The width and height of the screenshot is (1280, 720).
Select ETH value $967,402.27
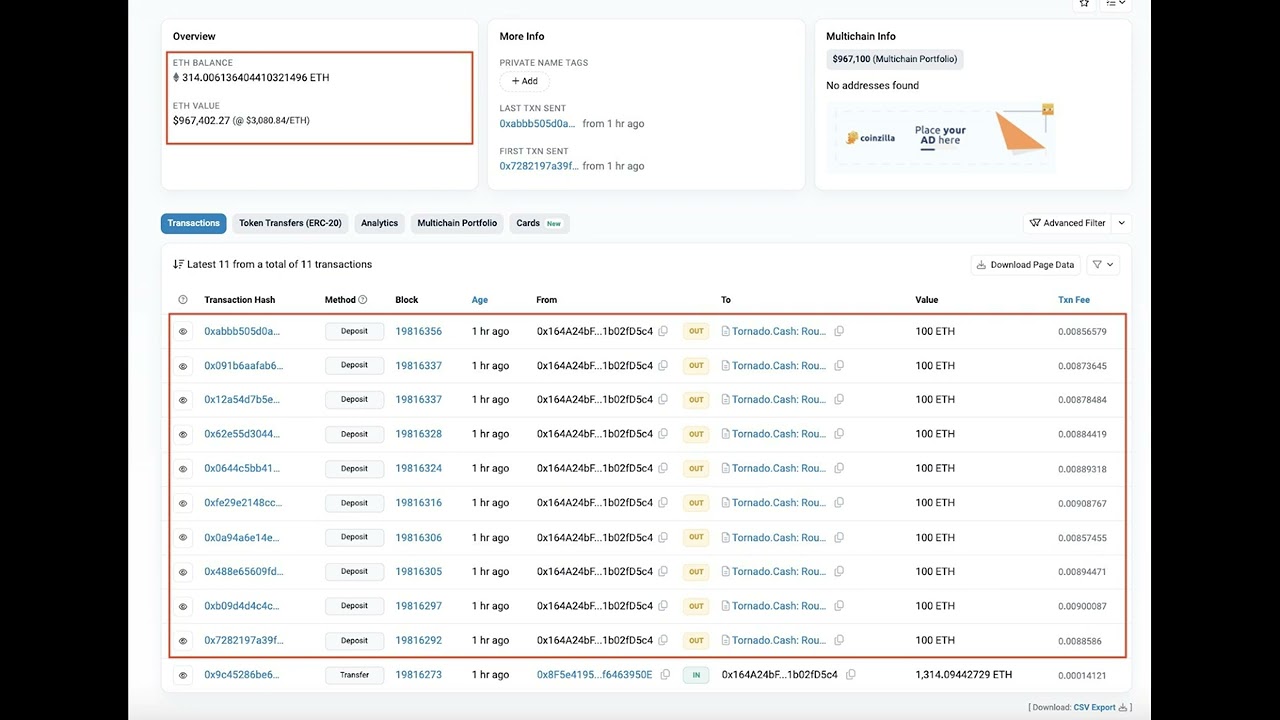click(201, 120)
